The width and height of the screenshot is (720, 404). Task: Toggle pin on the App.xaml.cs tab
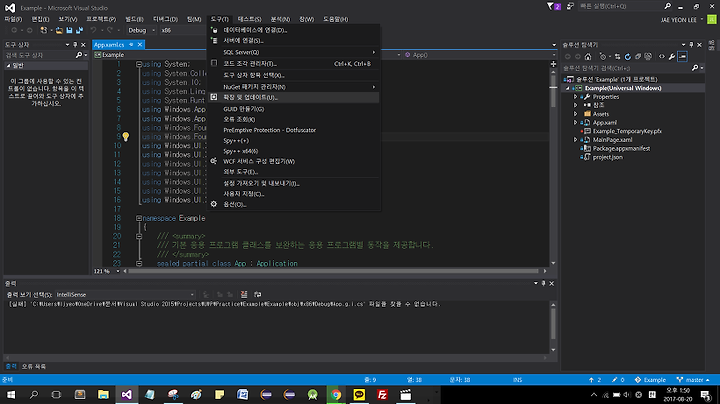click(x=131, y=45)
